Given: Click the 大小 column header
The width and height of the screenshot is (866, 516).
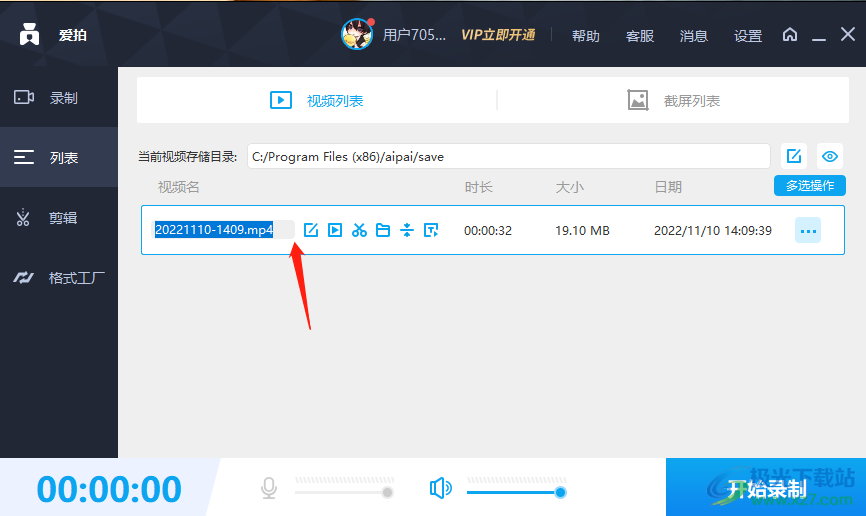Looking at the screenshot, I should (x=569, y=187).
